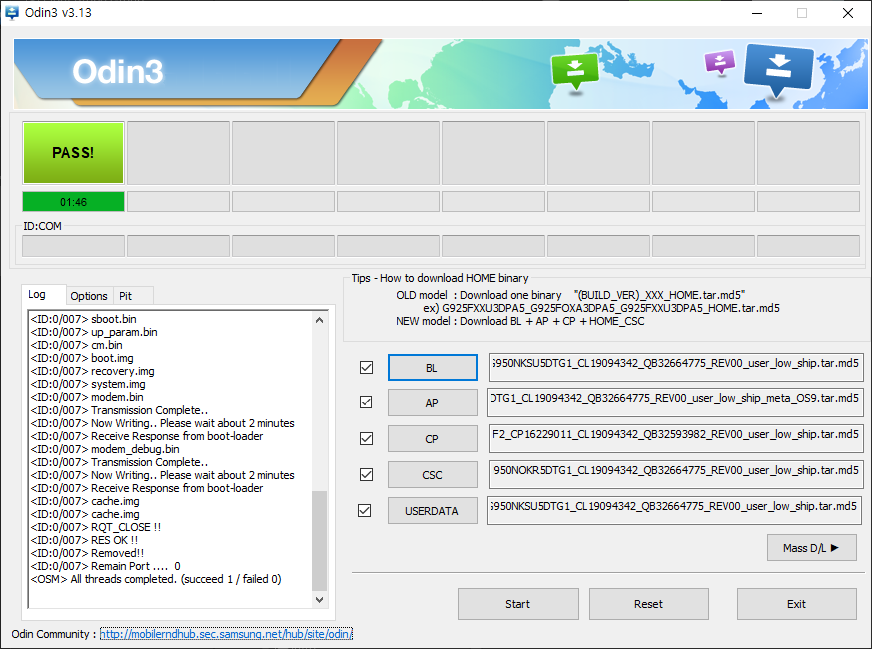Close the Odin3 window
Viewport: 872px width, 649px height.
[x=848, y=13]
